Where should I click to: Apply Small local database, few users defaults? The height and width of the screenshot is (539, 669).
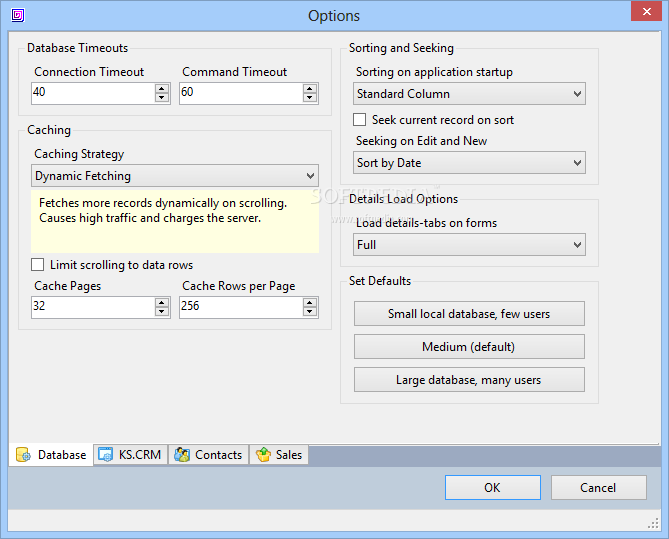(469, 314)
